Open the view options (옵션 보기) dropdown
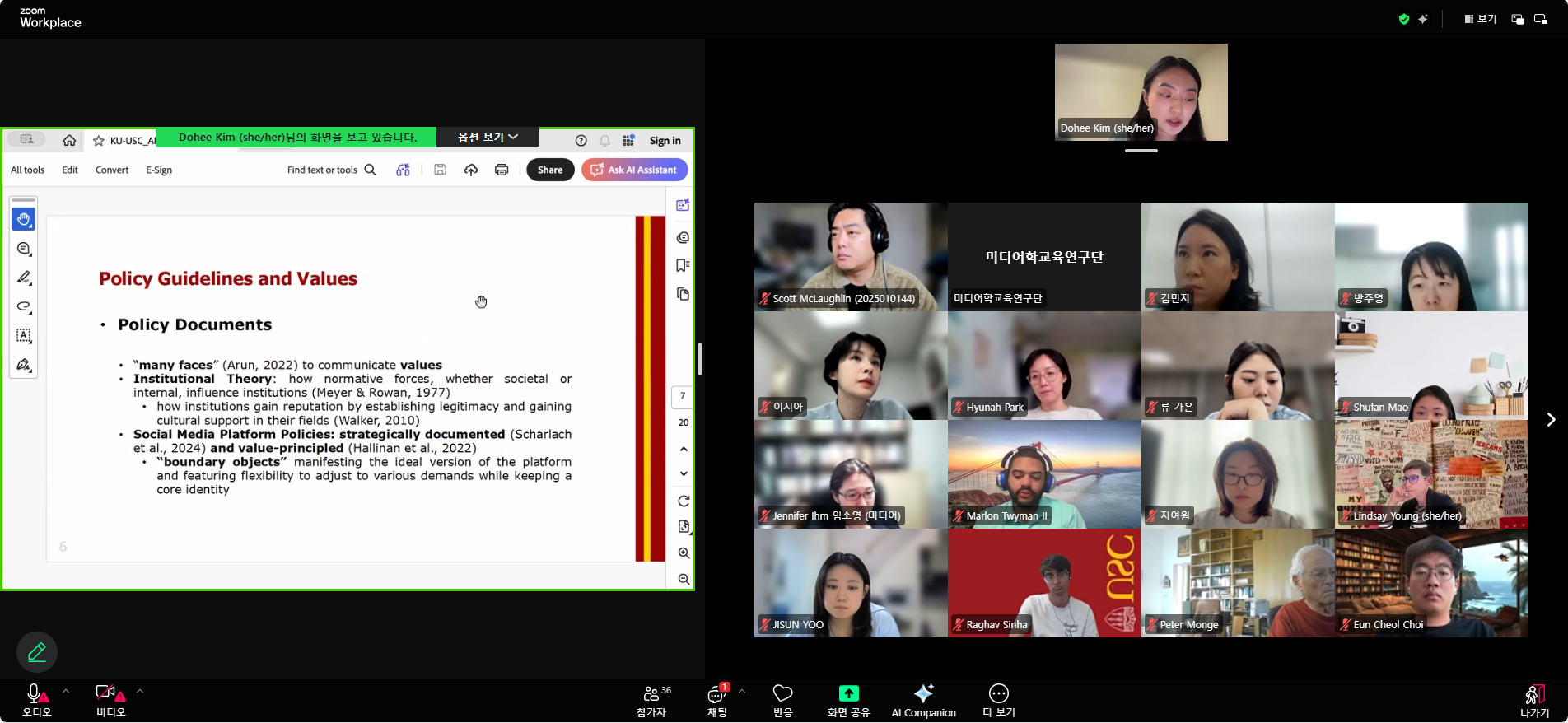 point(488,138)
